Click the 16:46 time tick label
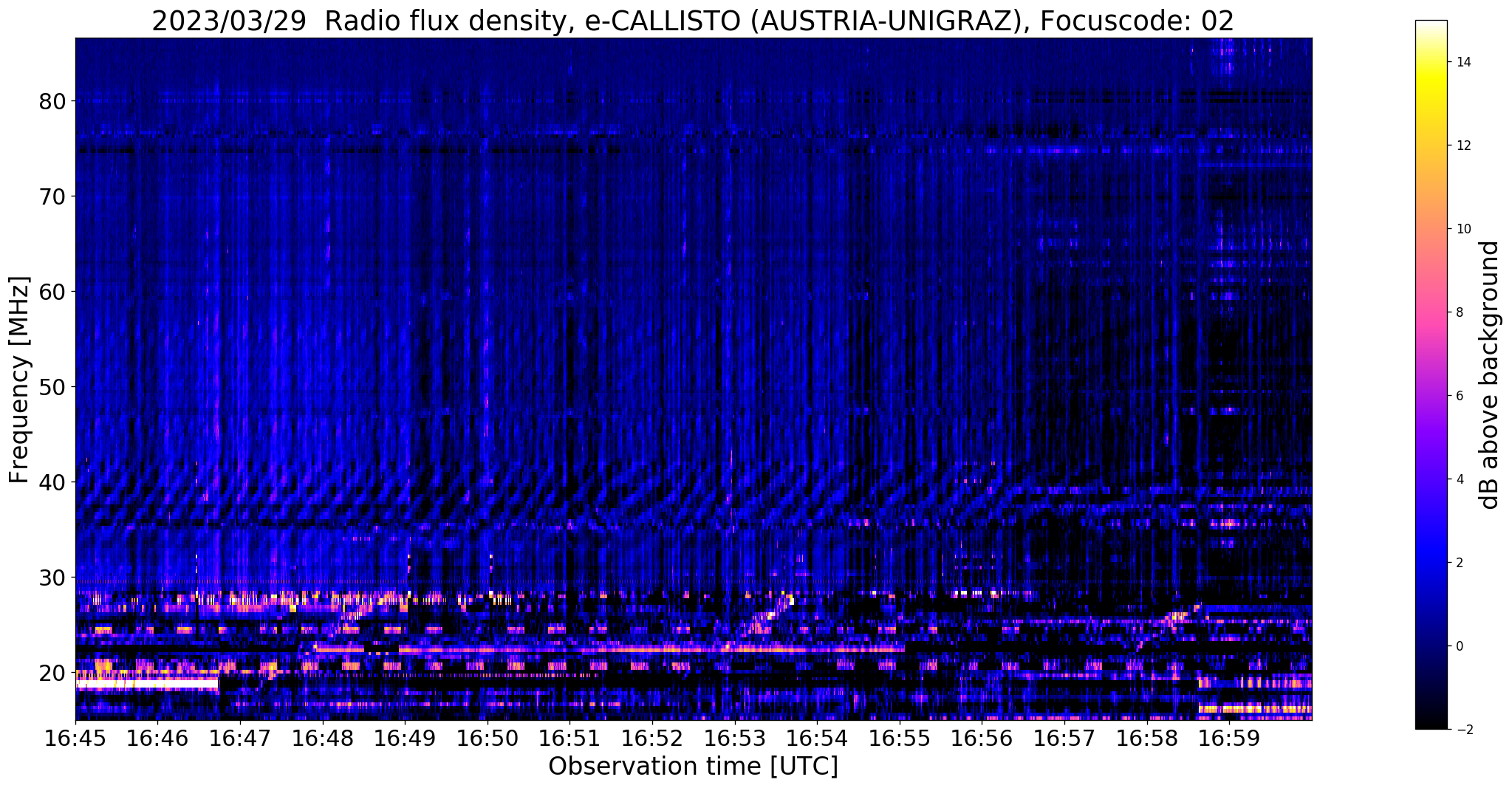The width and height of the screenshot is (1512, 788). [157, 739]
